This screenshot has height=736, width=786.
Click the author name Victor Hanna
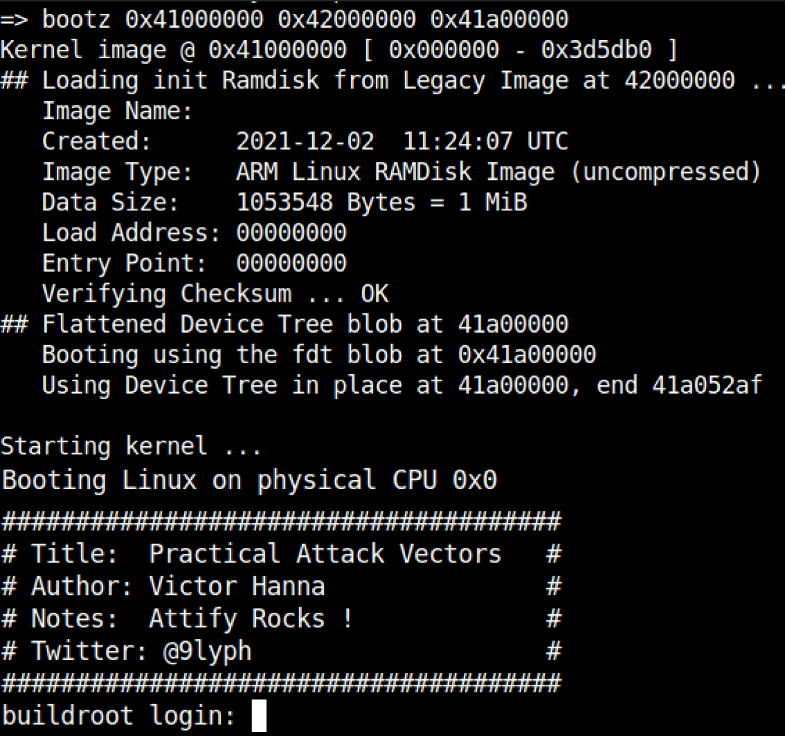(237, 587)
